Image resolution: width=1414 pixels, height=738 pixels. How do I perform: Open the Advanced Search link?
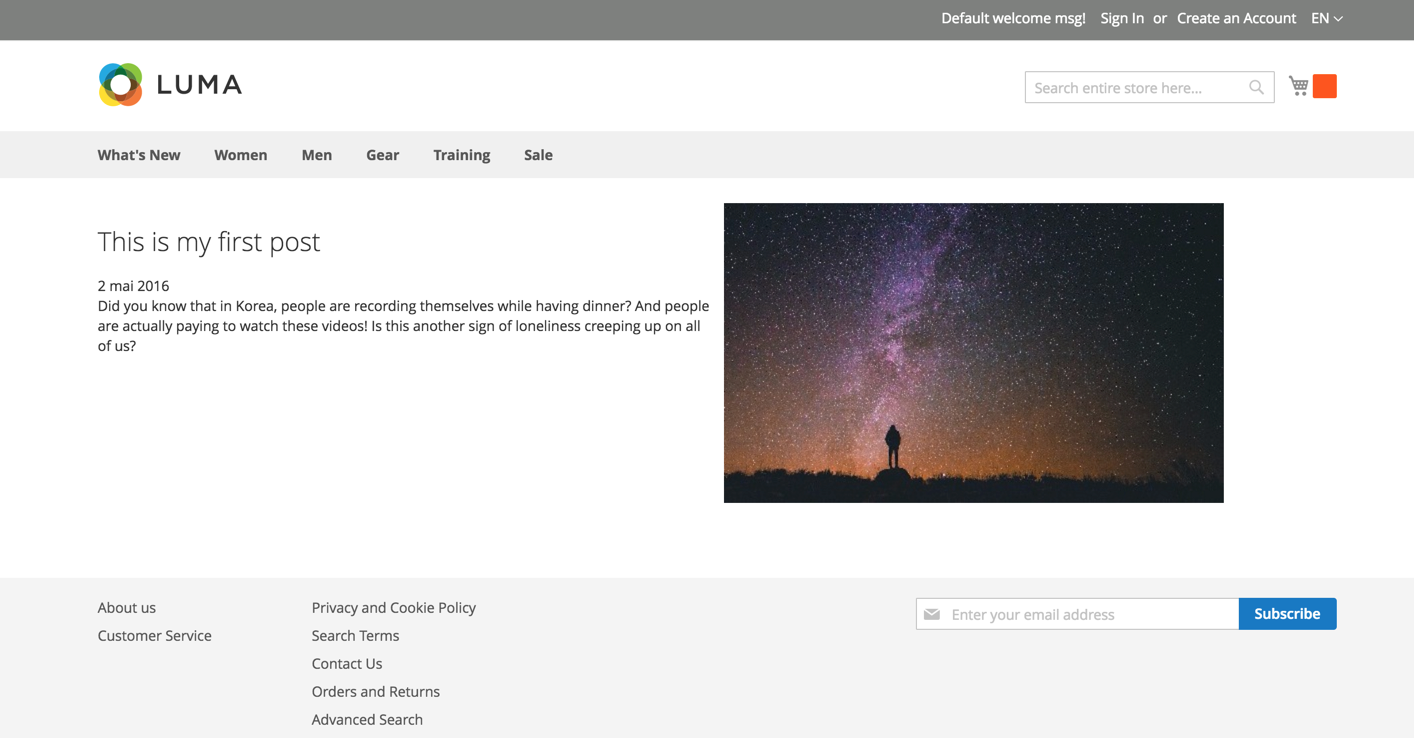(367, 720)
